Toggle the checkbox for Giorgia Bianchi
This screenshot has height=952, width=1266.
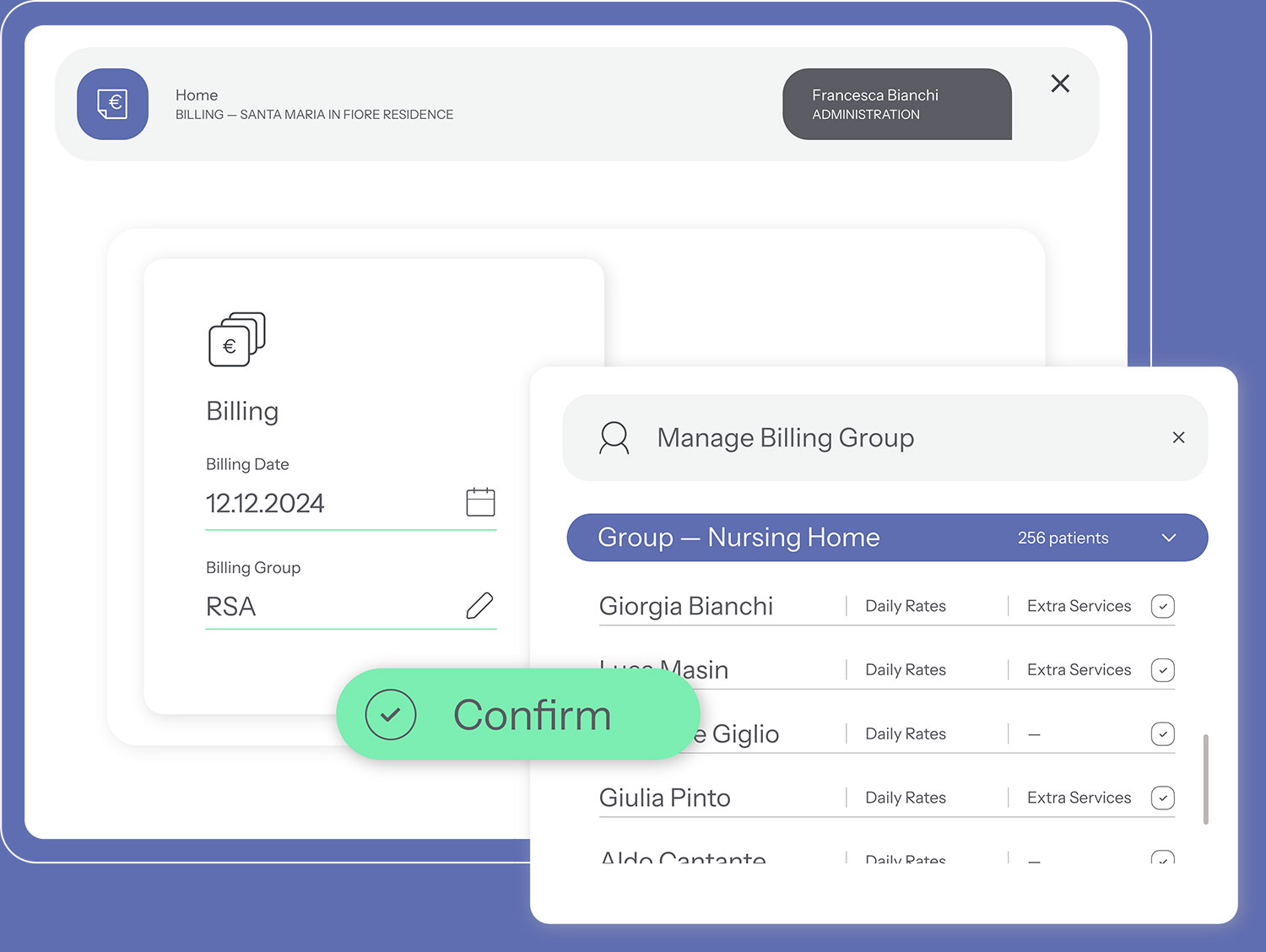click(1162, 606)
